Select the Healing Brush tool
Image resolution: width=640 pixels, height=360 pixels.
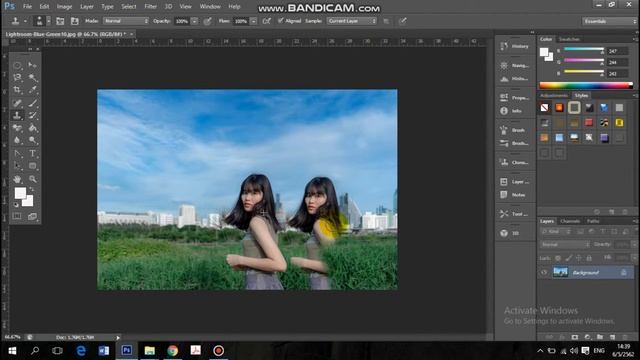pyautogui.click(x=17, y=103)
